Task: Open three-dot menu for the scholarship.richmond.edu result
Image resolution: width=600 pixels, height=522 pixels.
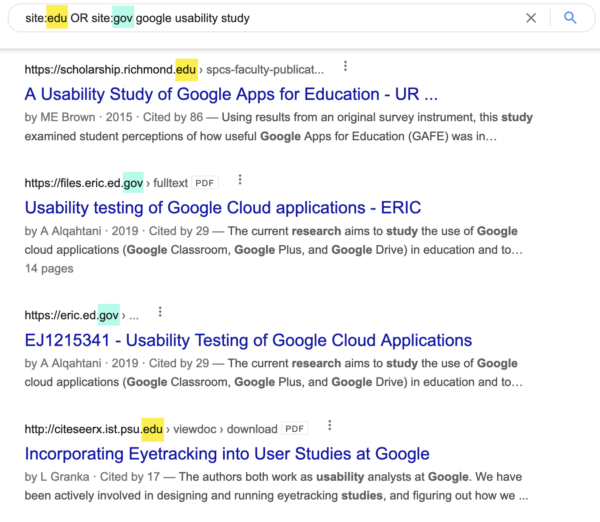Action: coord(345,66)
